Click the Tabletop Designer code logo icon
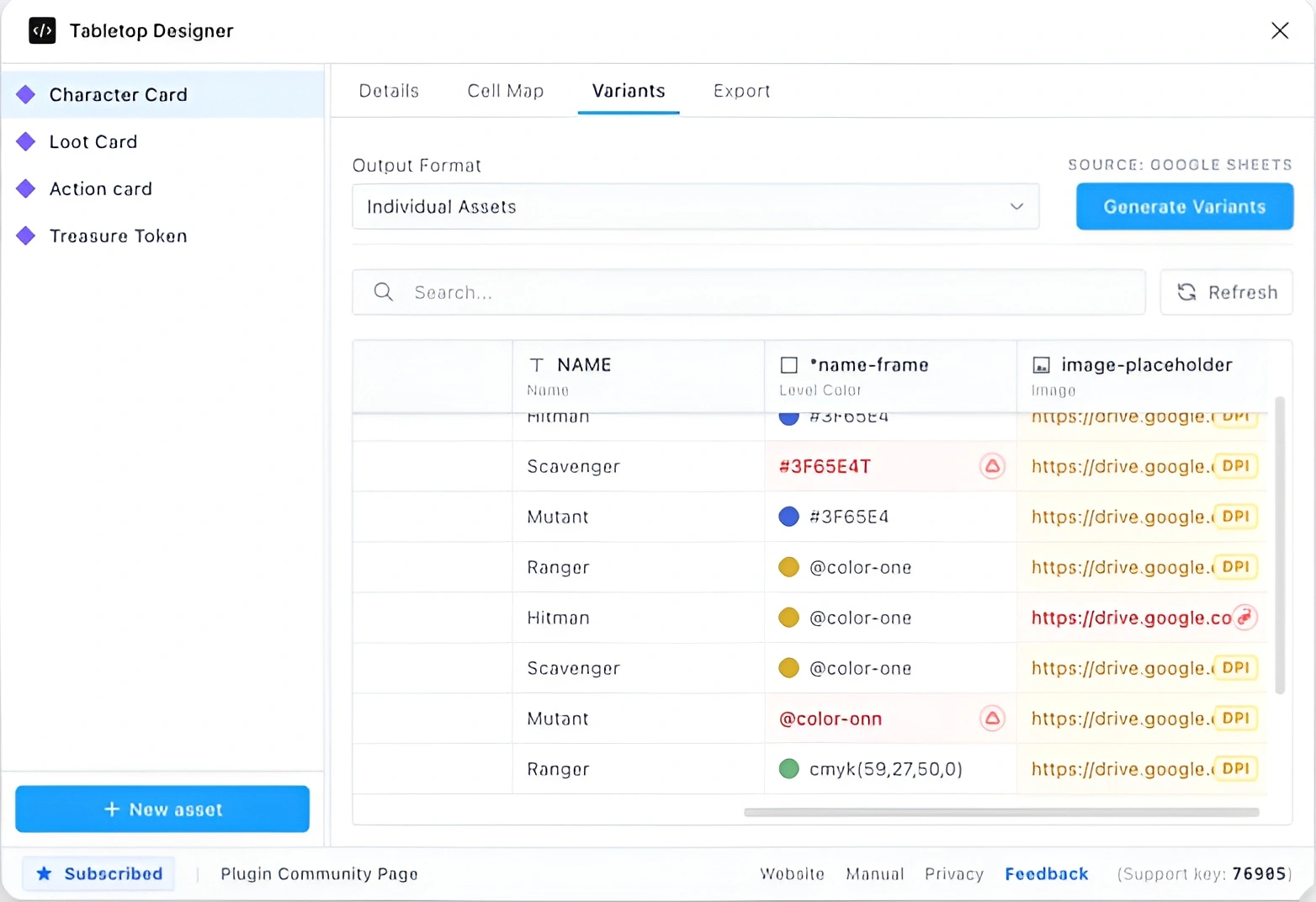 coord(42,31)
